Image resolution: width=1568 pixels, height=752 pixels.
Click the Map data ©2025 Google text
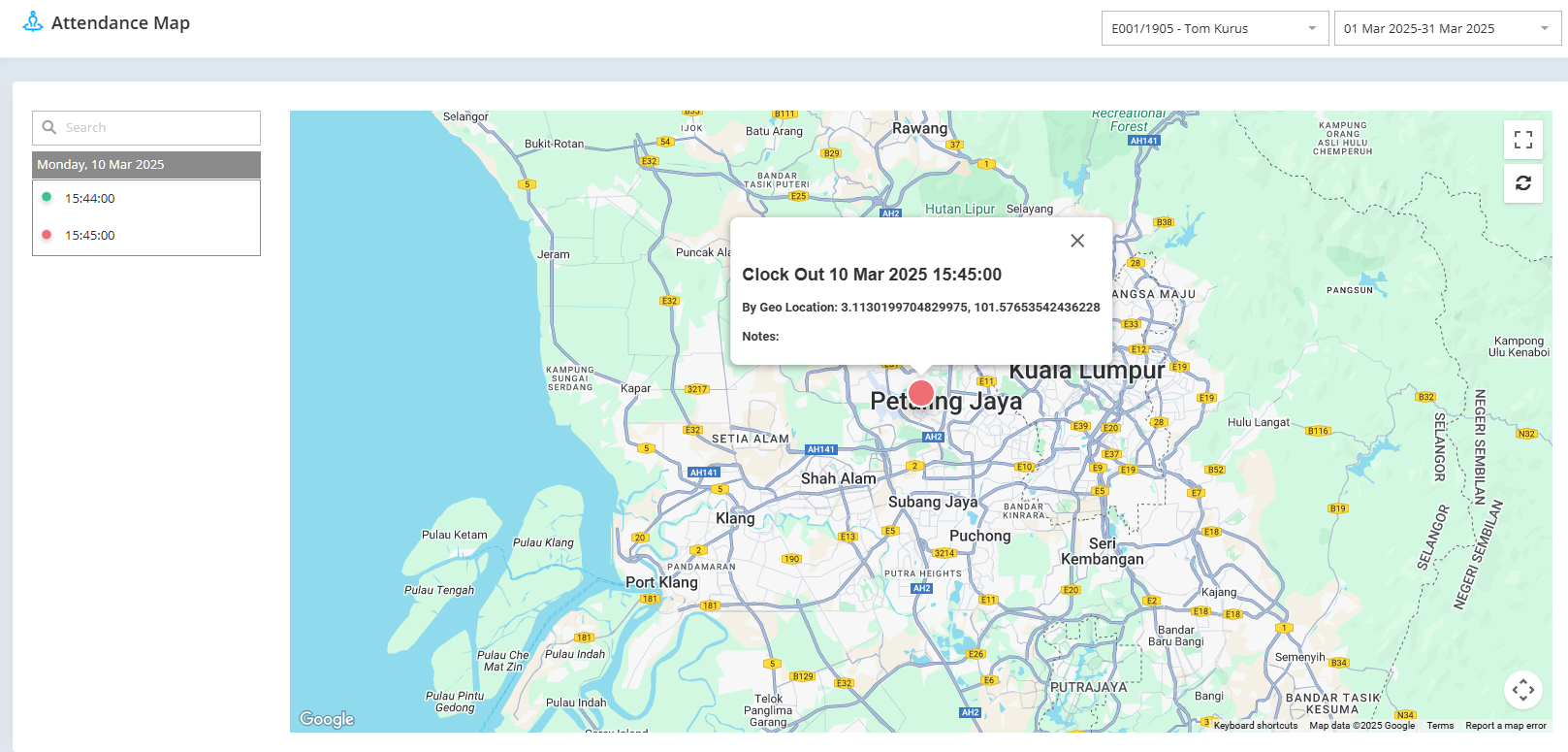tap(1361, 725)
